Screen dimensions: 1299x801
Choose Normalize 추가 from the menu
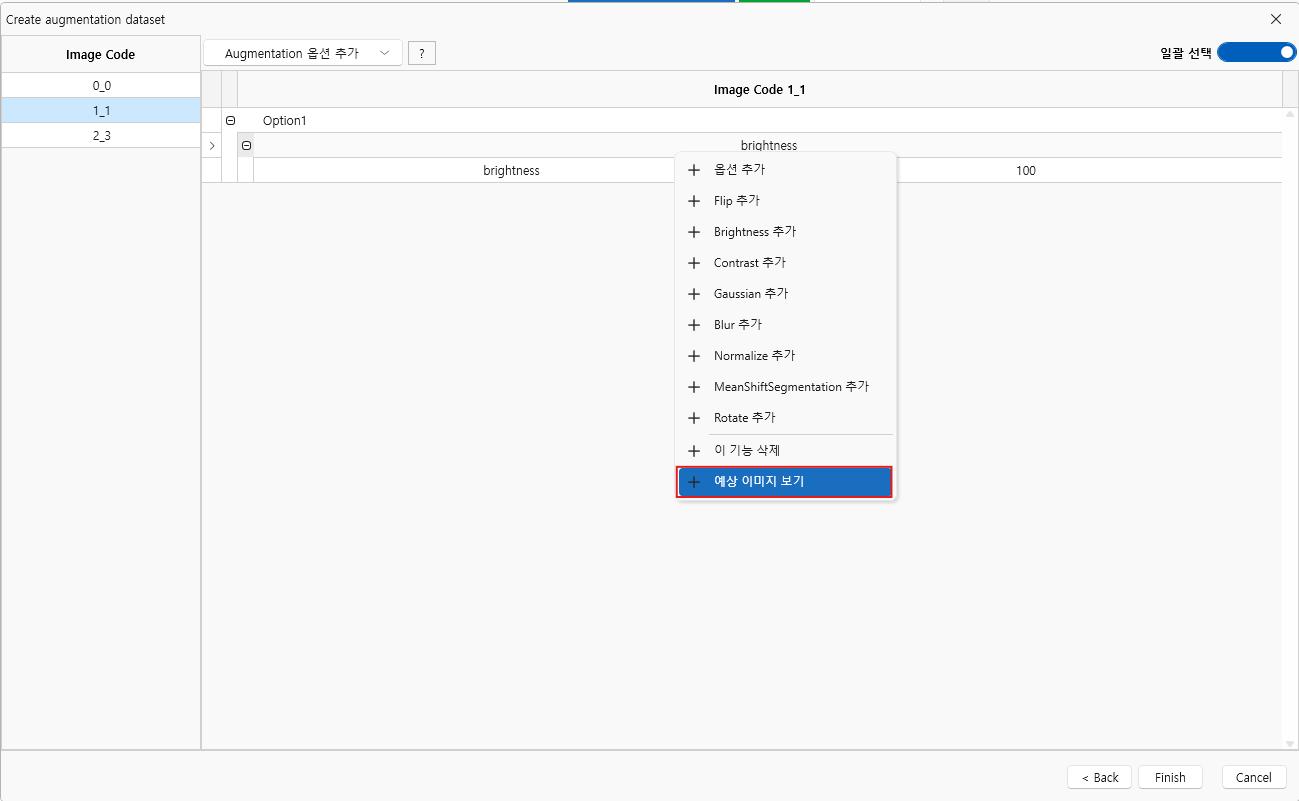pos(754,356)
